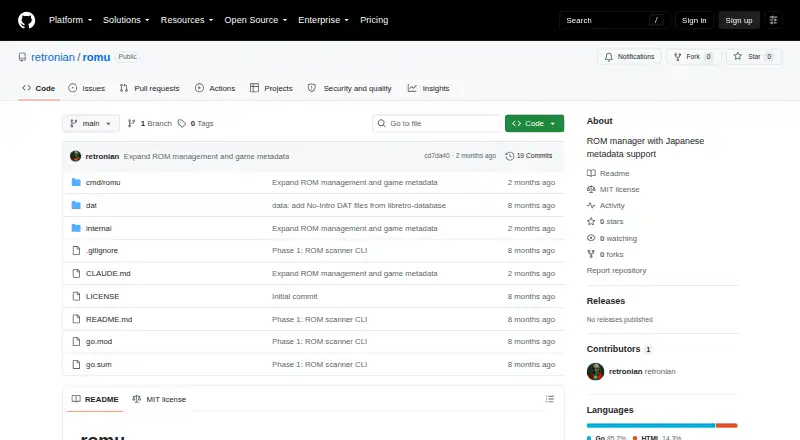Open the Security and quality tab
The width and height of the screenshot is (800, 440).
pos(349,88)
